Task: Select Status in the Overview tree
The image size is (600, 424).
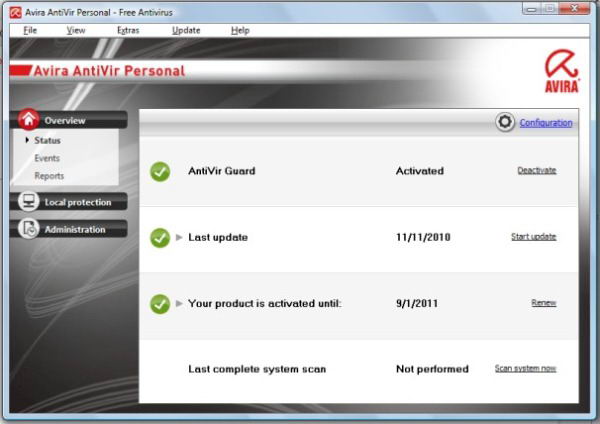Action: 47,141
